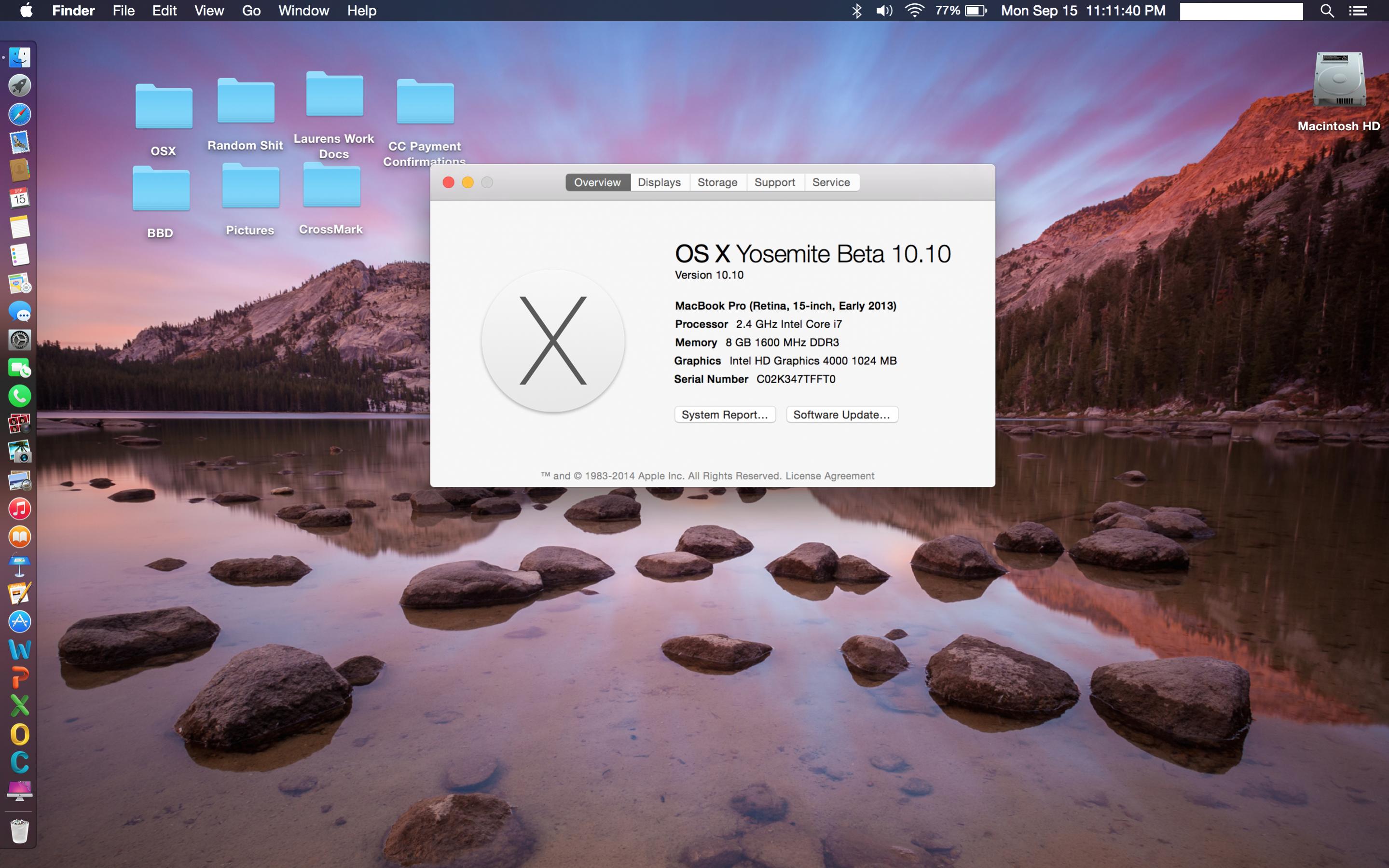
Task: Click the Version 10.10 text
Action: [709, 275]
